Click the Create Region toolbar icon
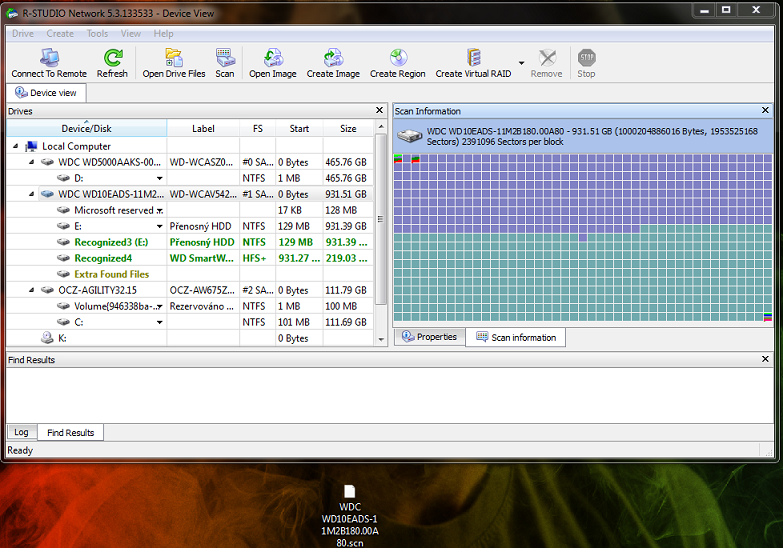This screenshot has width=783, height=548. pyautogui.click(x=398, y=58)
